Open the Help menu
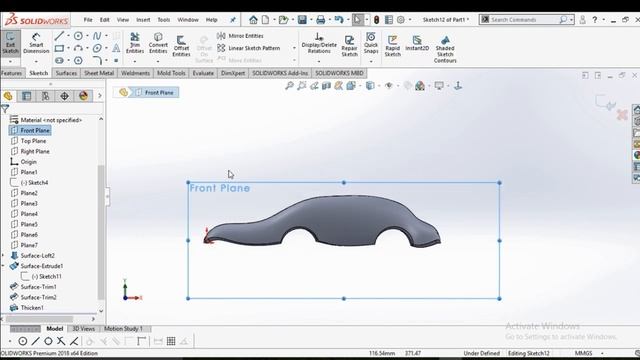The height and width of the screenshot is (360, 640). click(x=211, y=20)
